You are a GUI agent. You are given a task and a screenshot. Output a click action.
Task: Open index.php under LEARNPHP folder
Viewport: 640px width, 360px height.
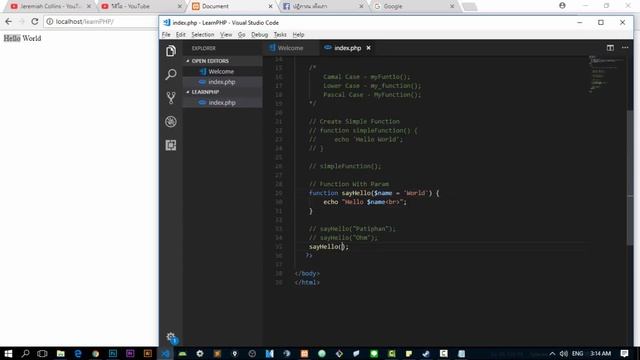[x=222, y=102]
